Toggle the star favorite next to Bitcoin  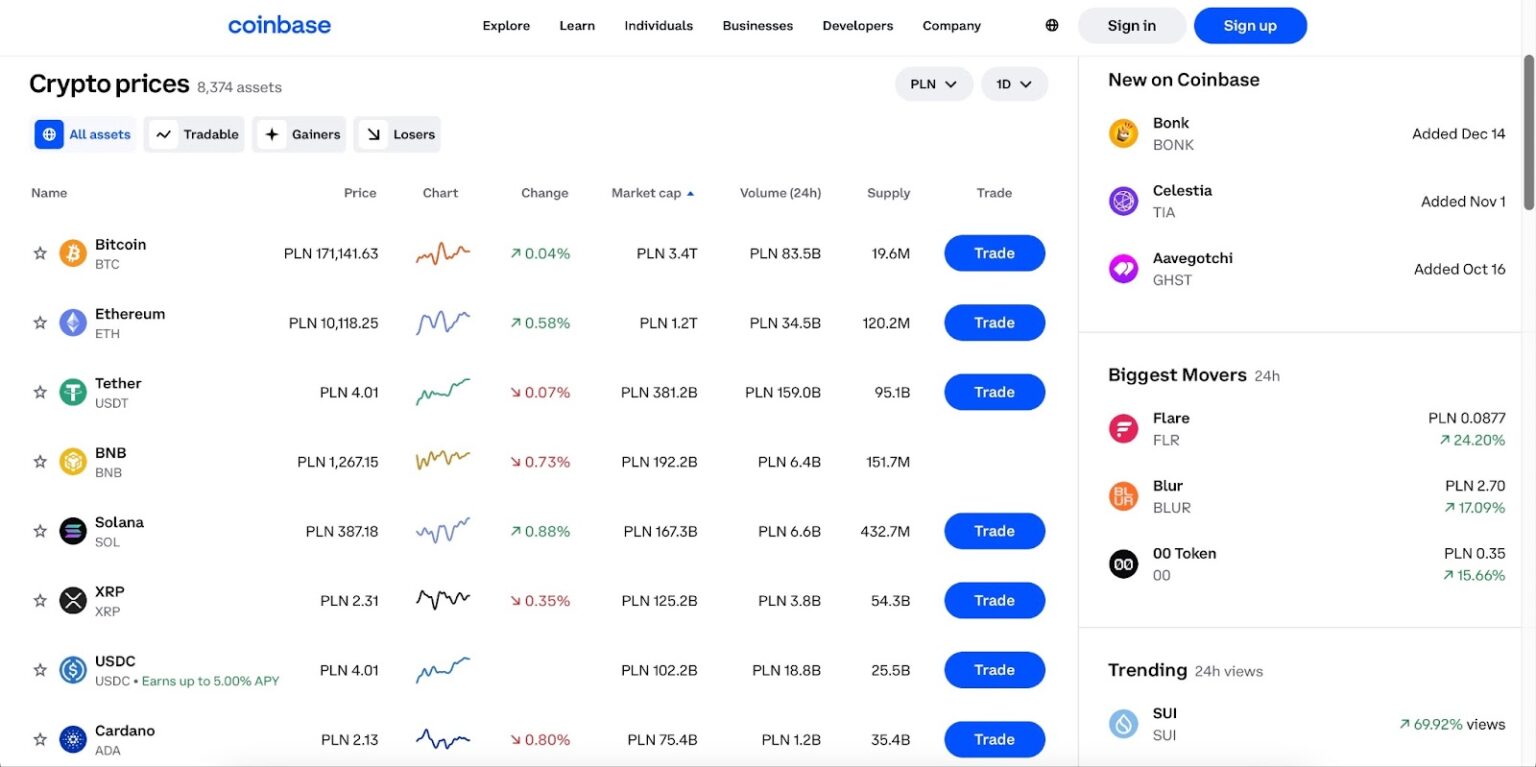(x=40, y=253)
